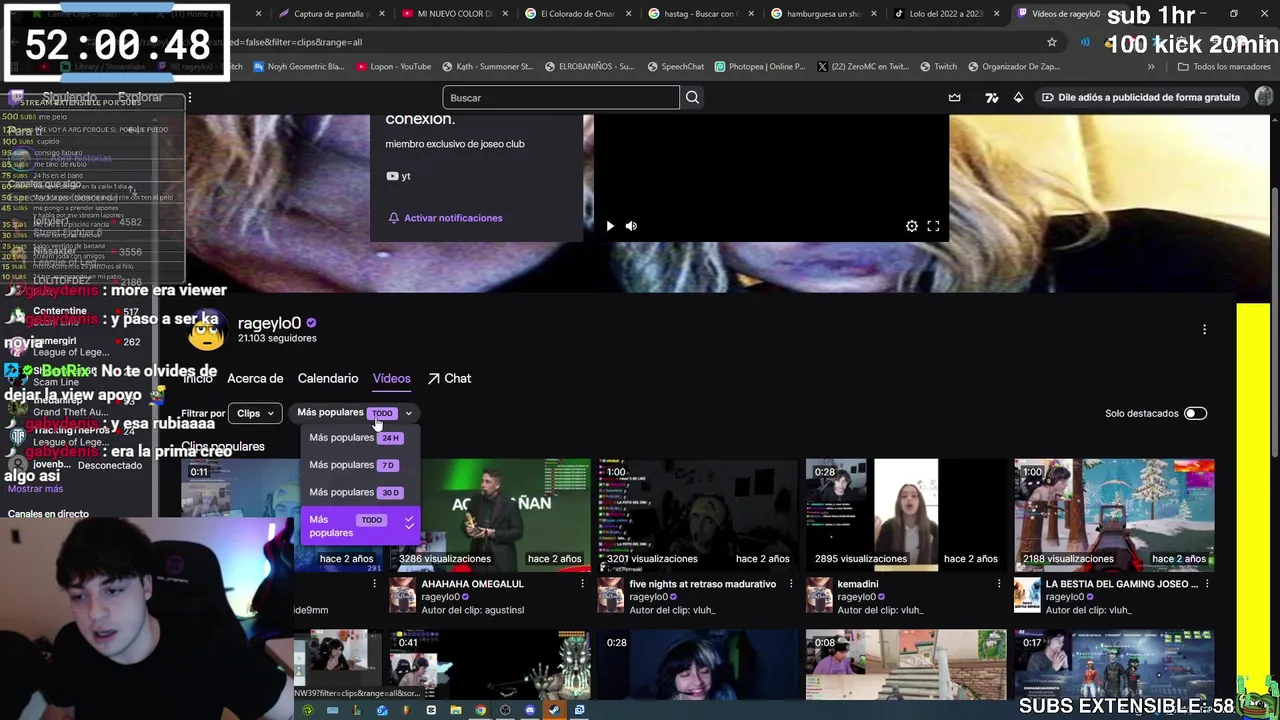
Task: Play the channel preview video
Action: point(610,226)
